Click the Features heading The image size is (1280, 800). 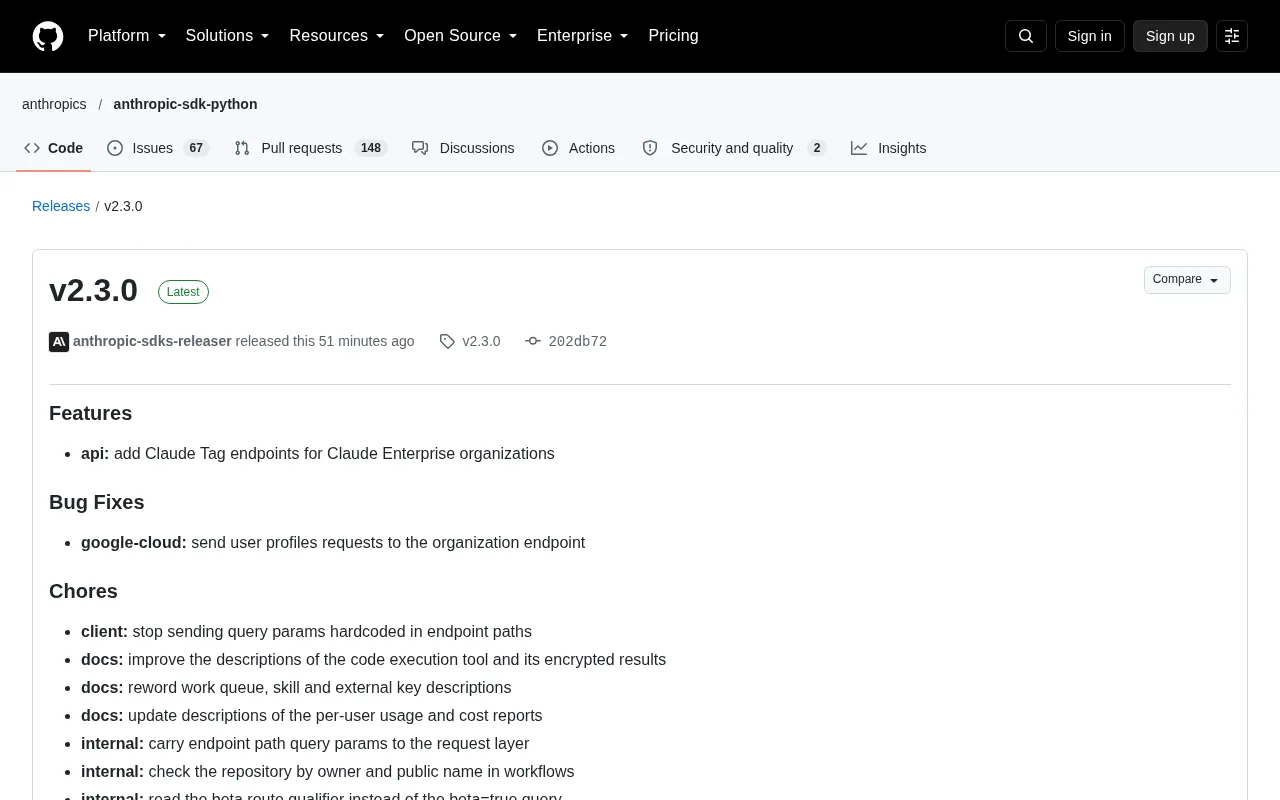tap(90, 413)
